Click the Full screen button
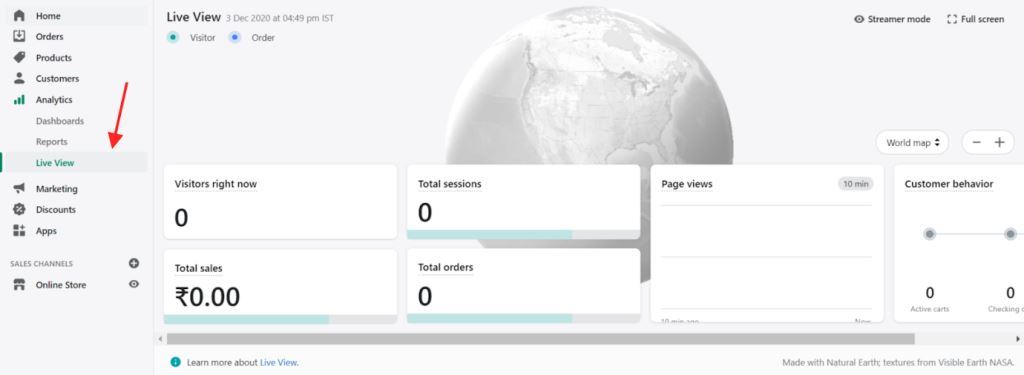The image size is (1024, 375). pyautogui.click(x=976, y=19)
